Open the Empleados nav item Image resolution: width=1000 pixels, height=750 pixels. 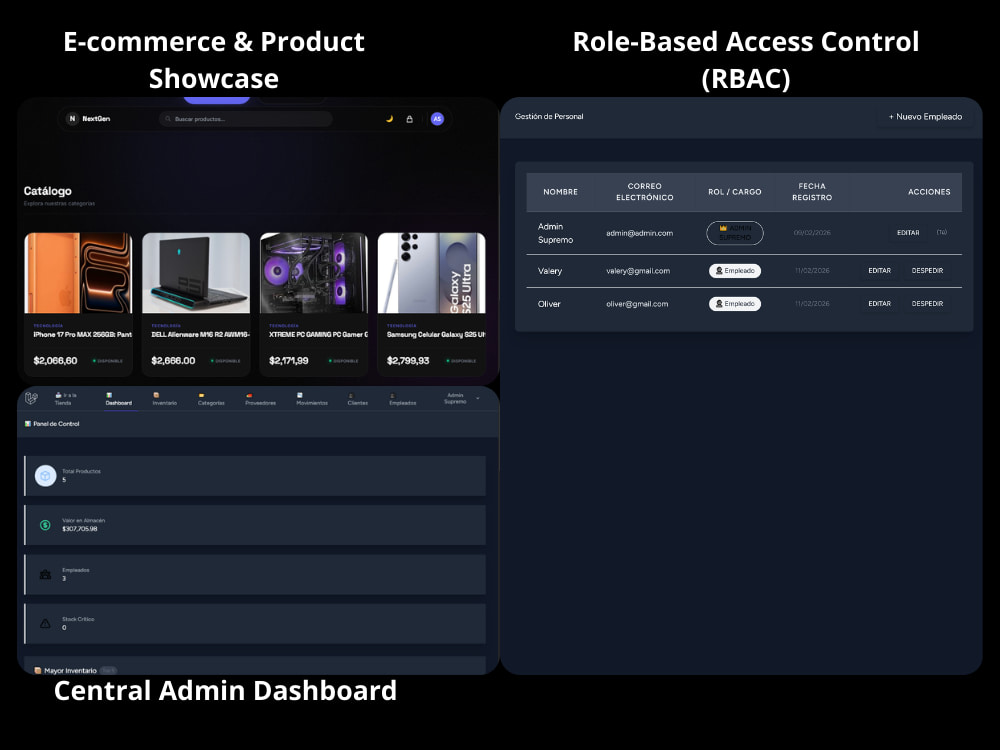point(402,399)
